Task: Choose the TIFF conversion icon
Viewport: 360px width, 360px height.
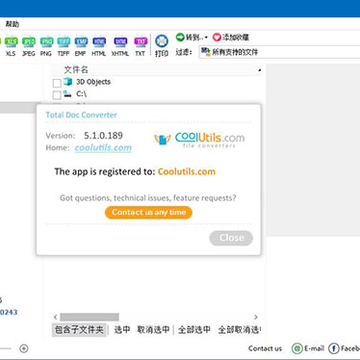Action: pyautogui.click(x=63, y=46)
